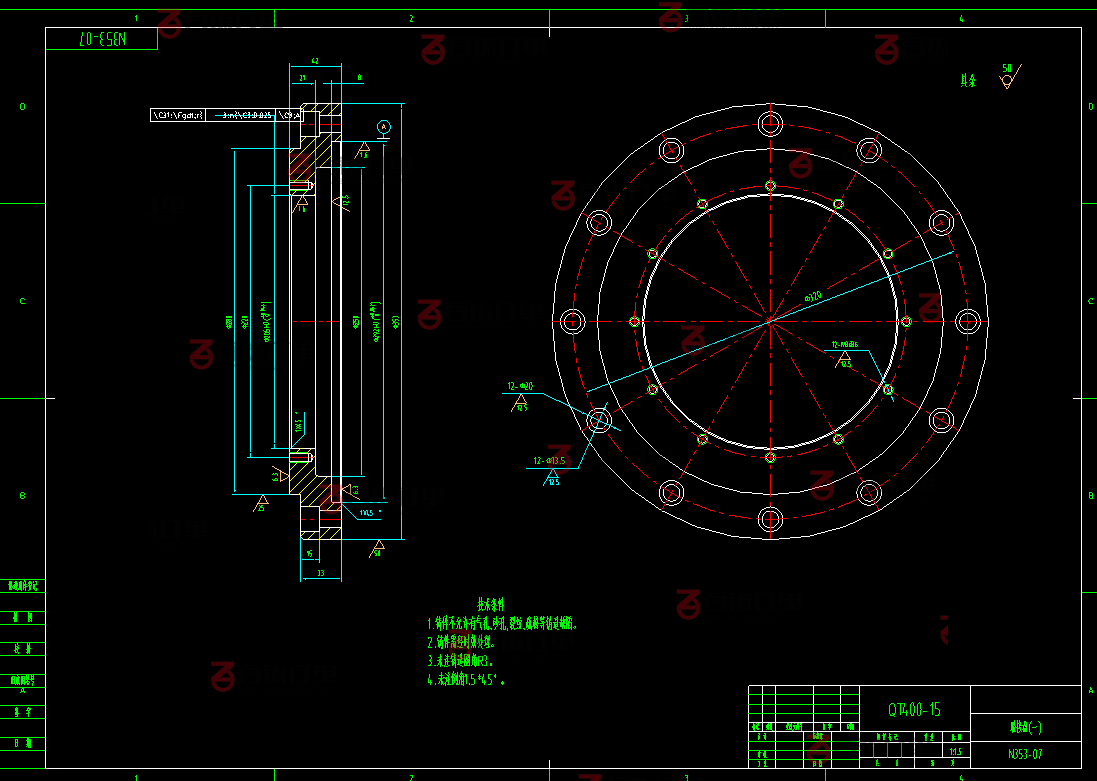Select the surface roughness symbol labeled 50 at top right

1007,79
